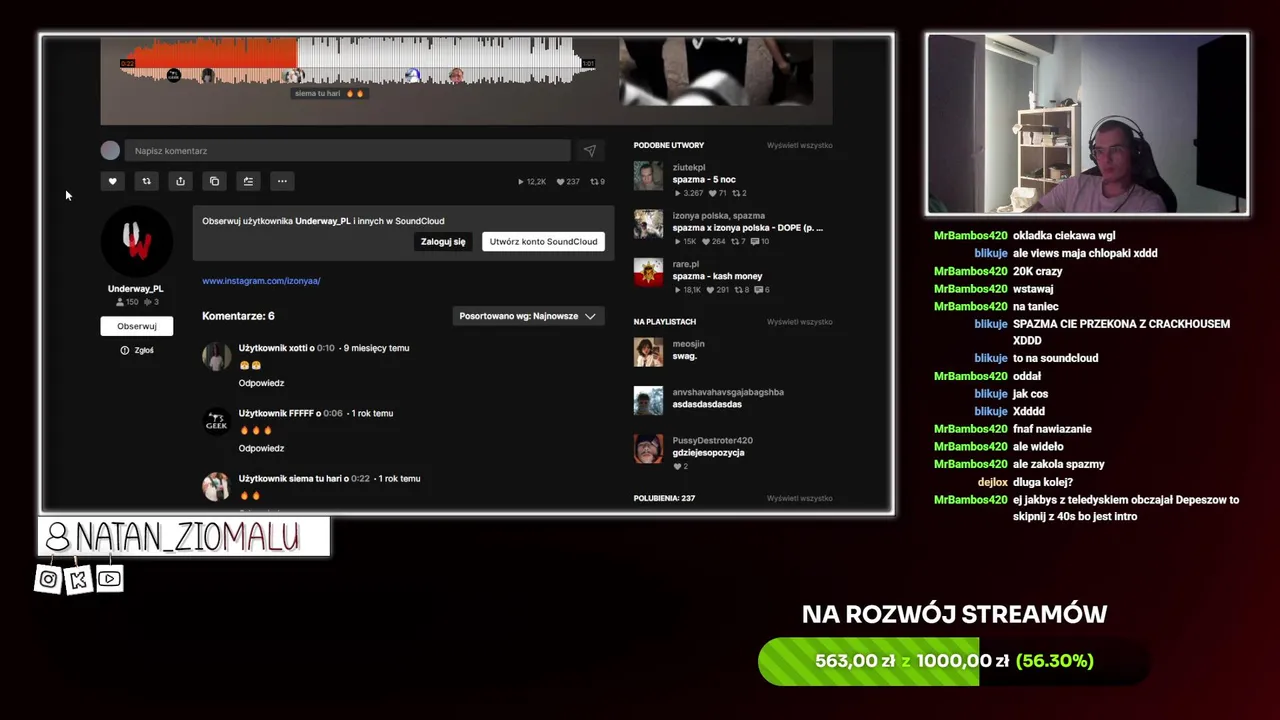Viewport: 1280px width, 720px height.
Task: Open the three-dot more options button
Action: tap(282, 181)
